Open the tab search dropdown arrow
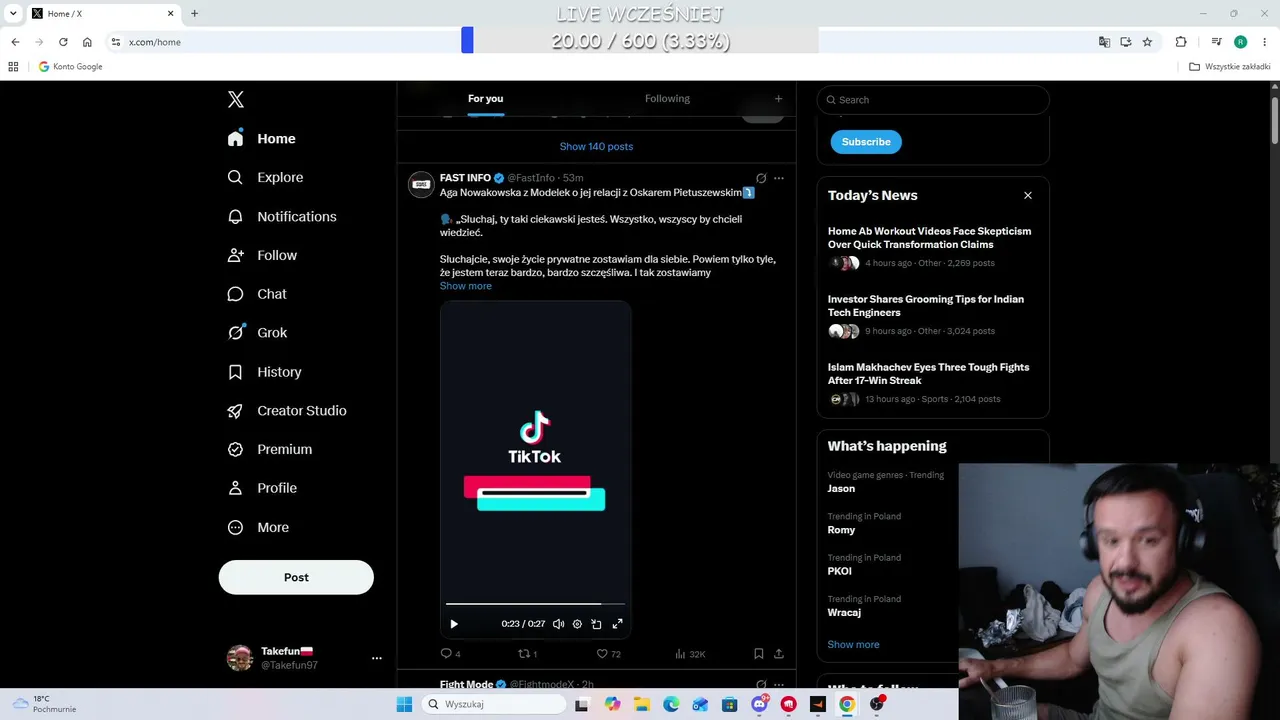Viewport: 1280px width, 720px height. (13, 13)
